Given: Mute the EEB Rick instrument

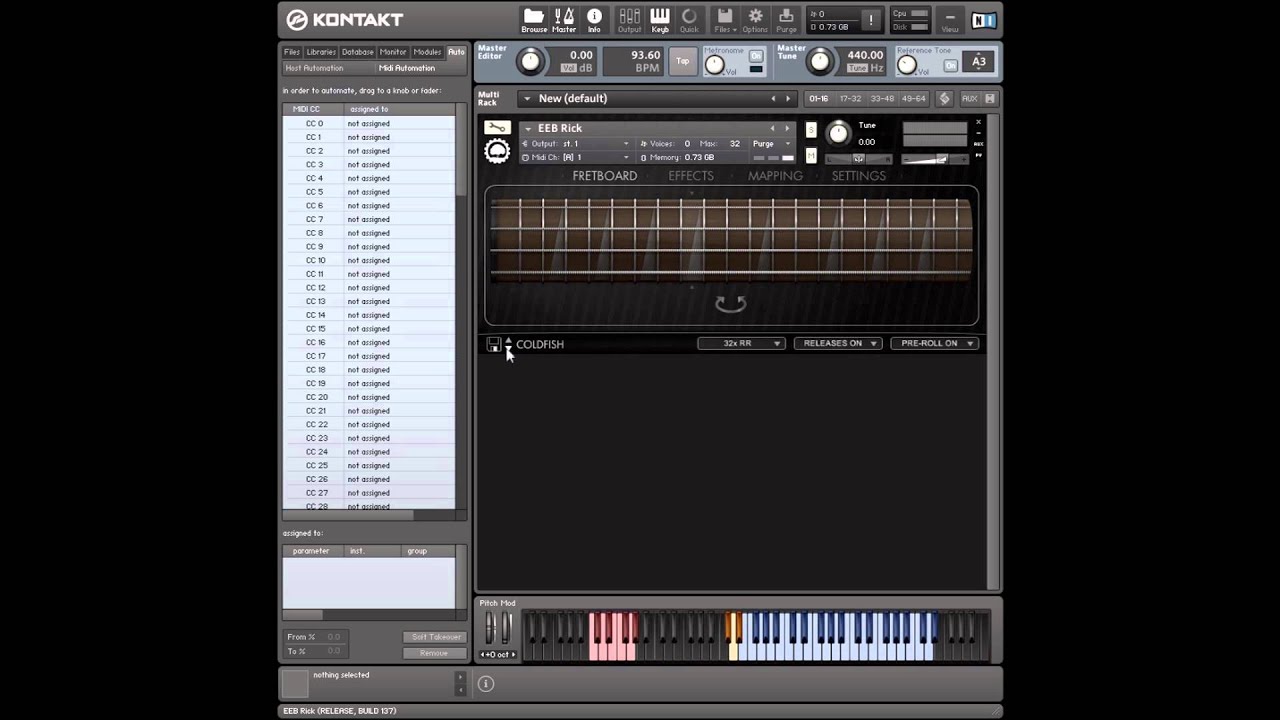Looking at the screenshot, I should pos(811,155).
